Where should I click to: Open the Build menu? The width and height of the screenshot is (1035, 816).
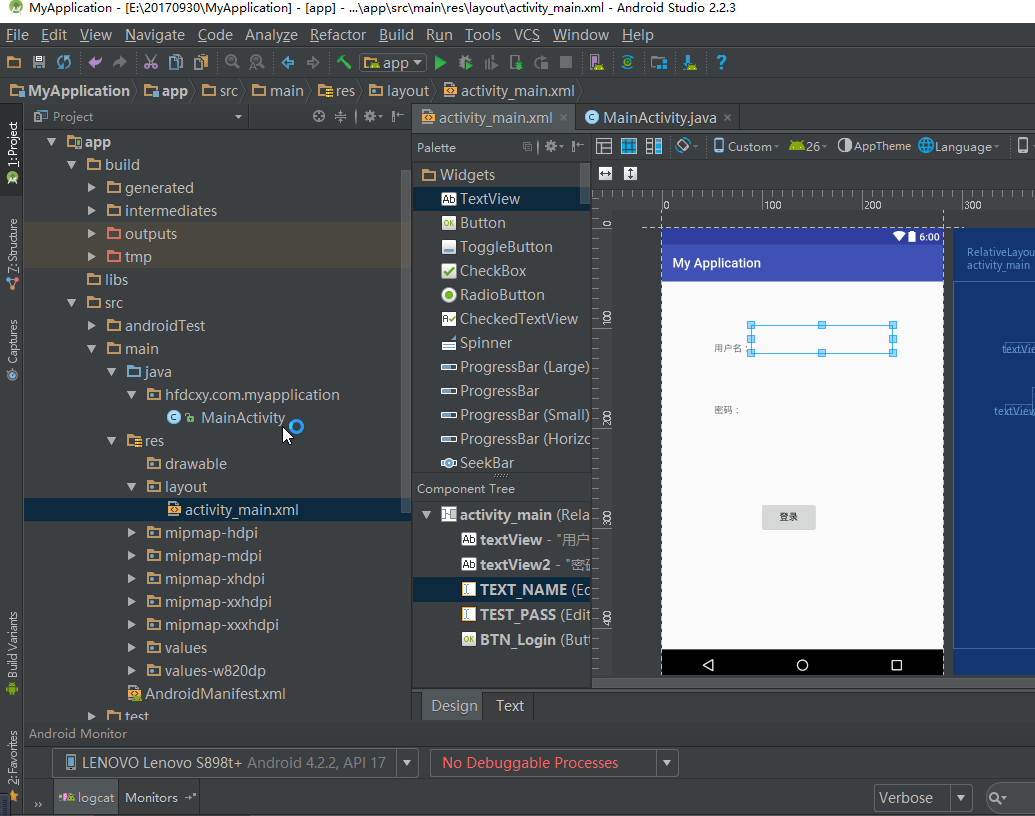click(x=396, y=35)
